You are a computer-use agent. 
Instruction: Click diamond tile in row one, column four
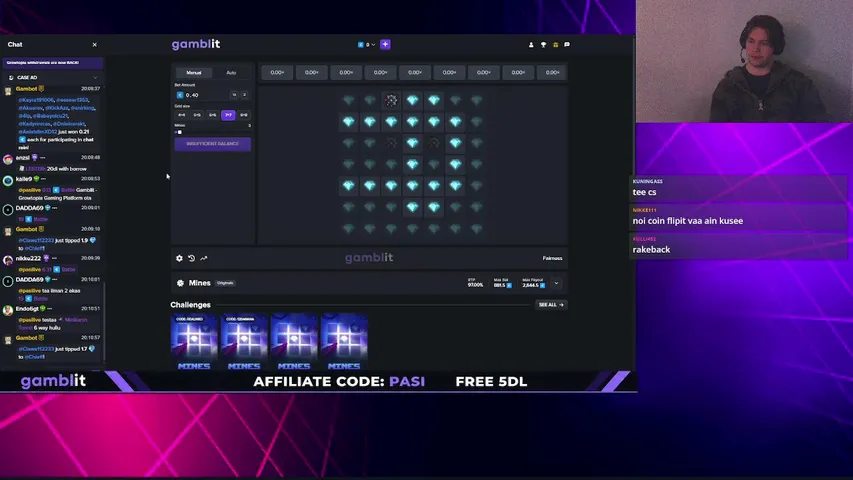tap(412, 100)
